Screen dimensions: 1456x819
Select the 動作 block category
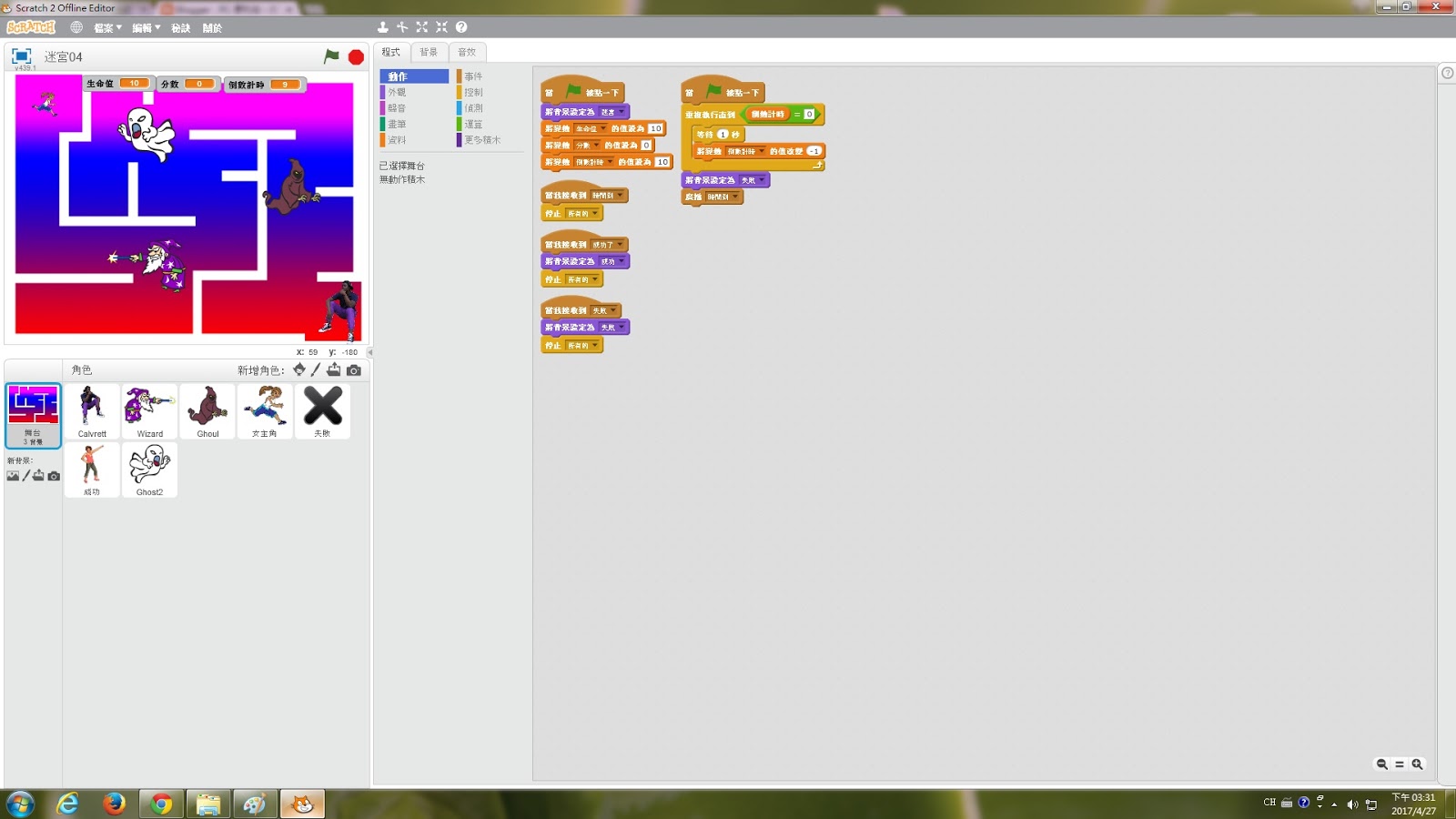[x=414, y=76]
